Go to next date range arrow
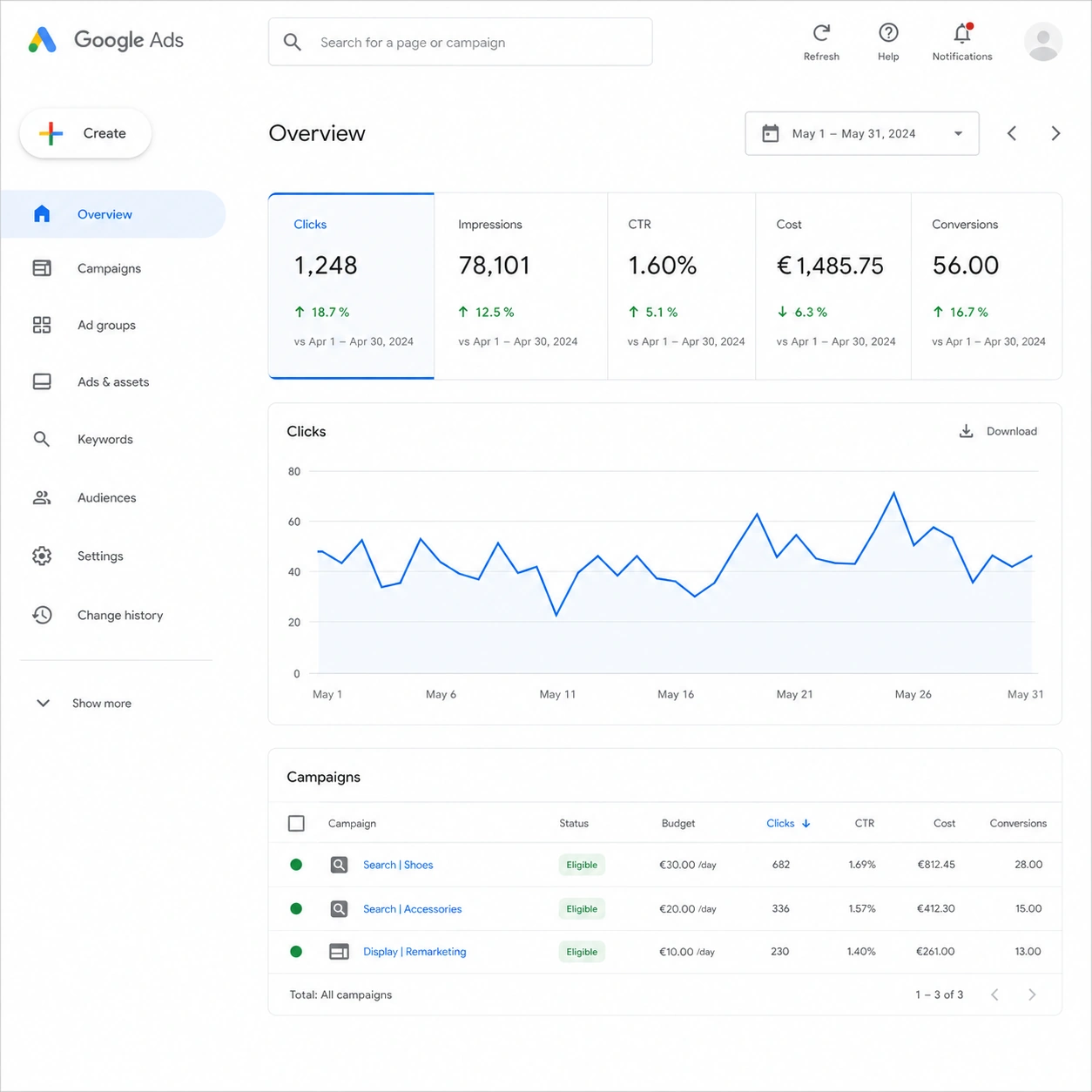Image resolution: width=1092 pixels, height=1092 pixels. [1055, 133]
